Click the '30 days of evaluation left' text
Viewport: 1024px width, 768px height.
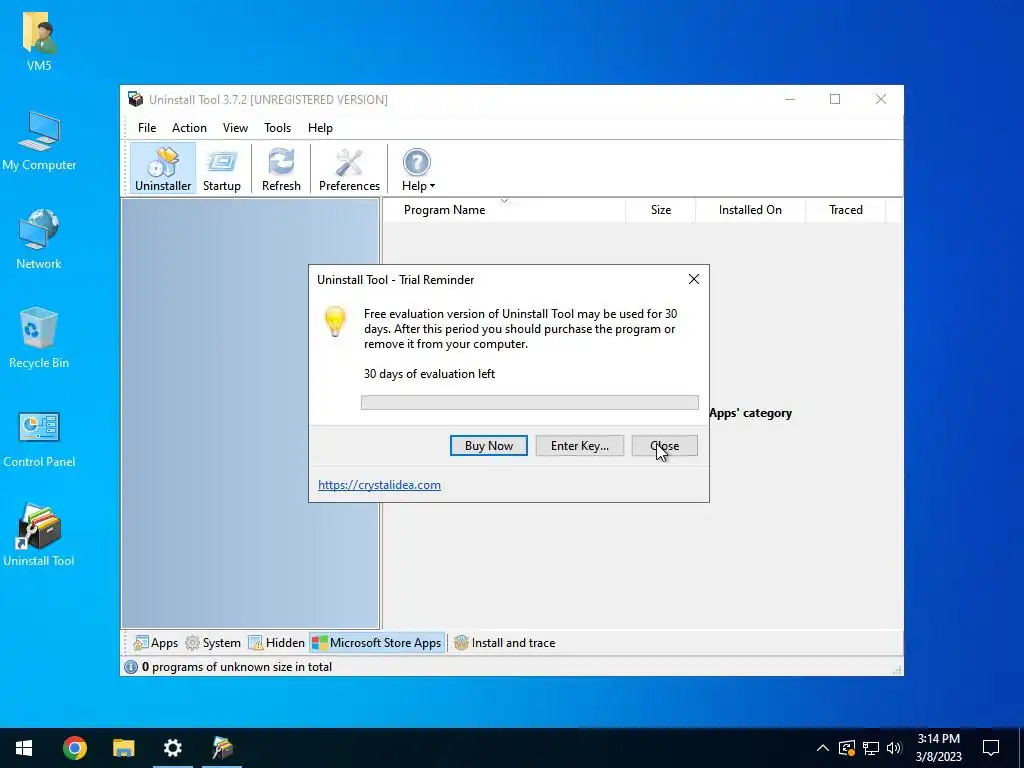[x=429, y=374]
